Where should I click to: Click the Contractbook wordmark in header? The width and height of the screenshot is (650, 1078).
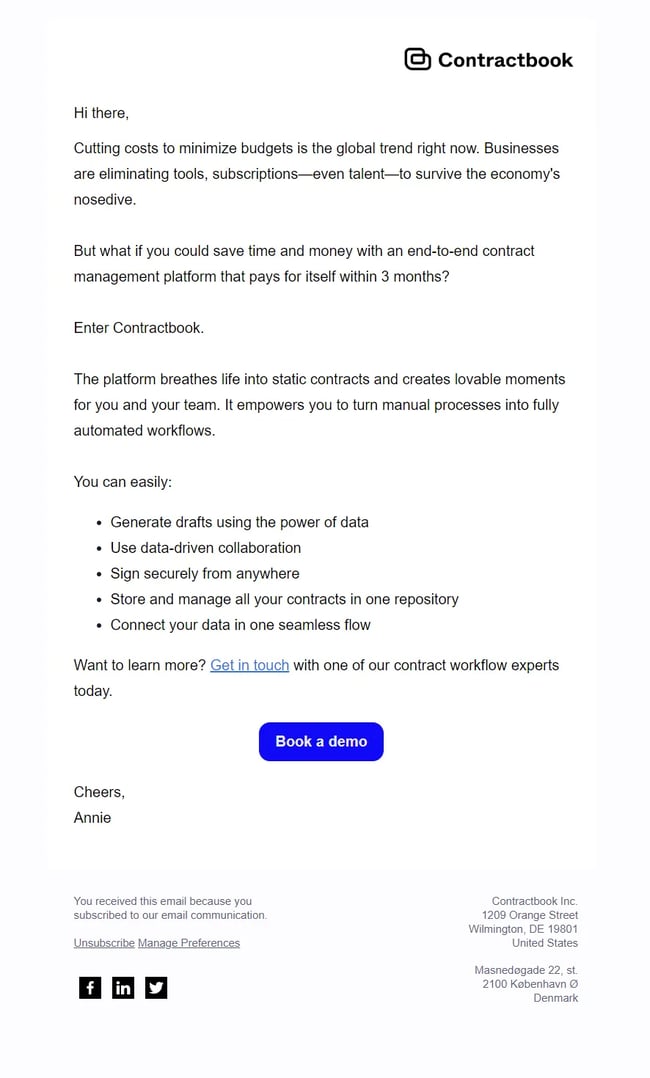click(505, 60)
